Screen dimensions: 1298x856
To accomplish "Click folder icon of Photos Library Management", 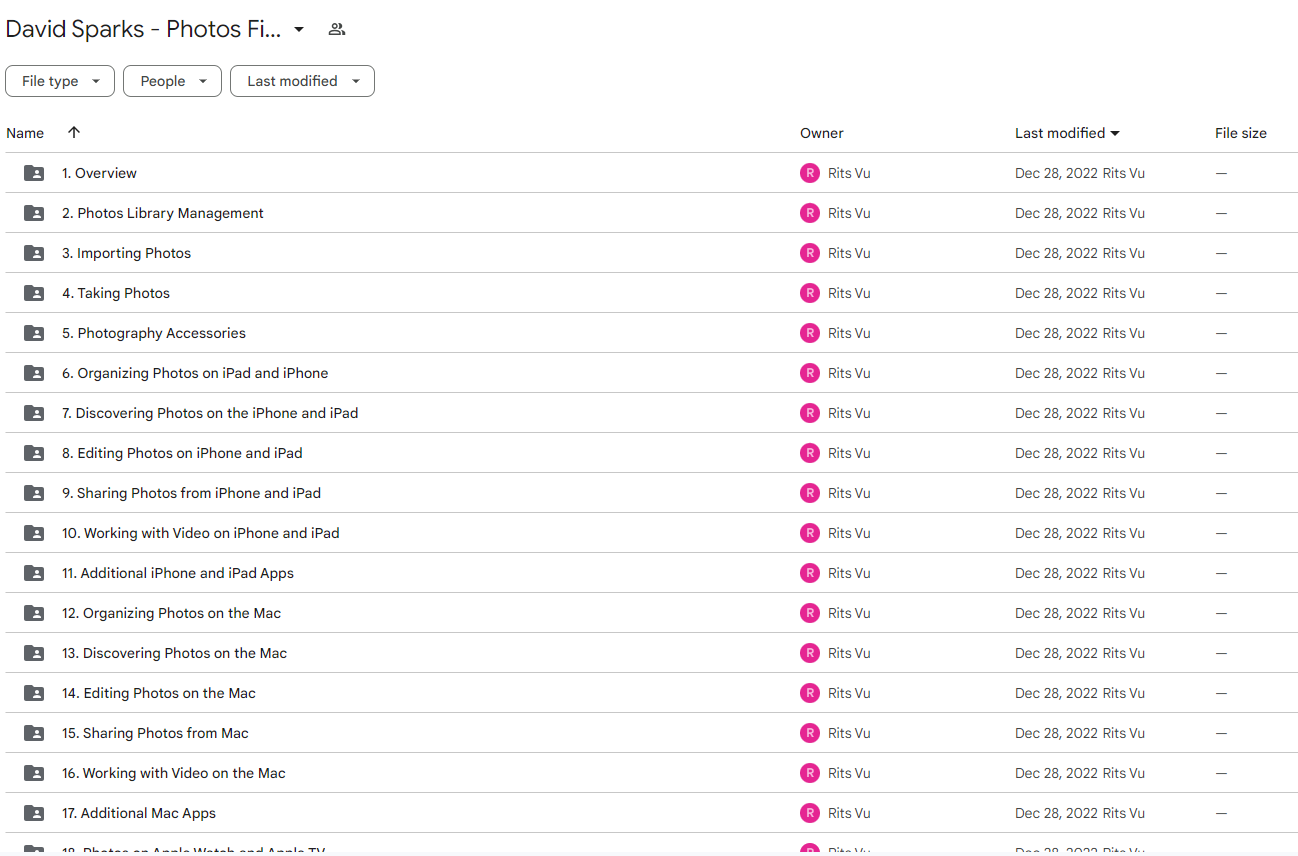I will click(34, 213).
